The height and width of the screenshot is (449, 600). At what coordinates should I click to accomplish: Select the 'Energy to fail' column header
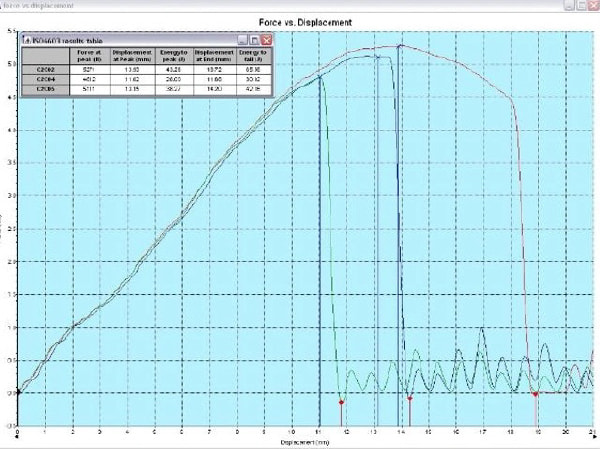click(254, 55)
